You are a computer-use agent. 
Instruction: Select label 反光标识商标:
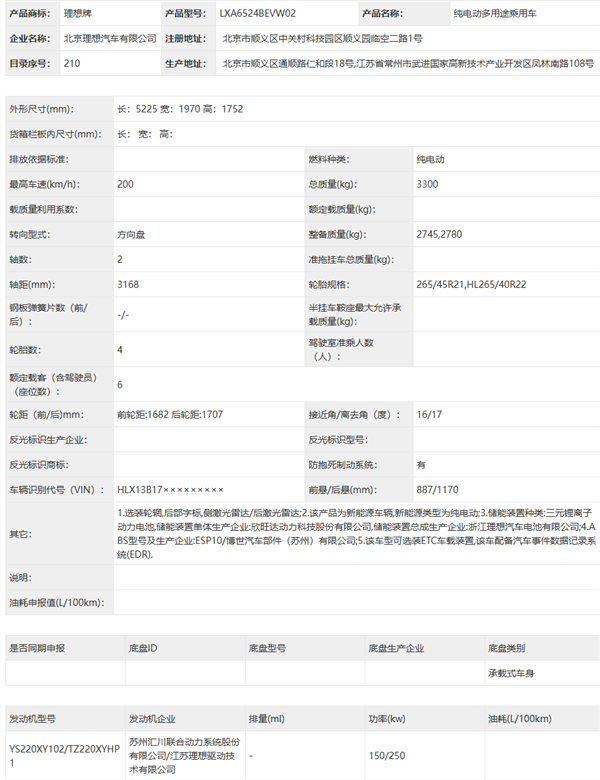pos(39,465)
